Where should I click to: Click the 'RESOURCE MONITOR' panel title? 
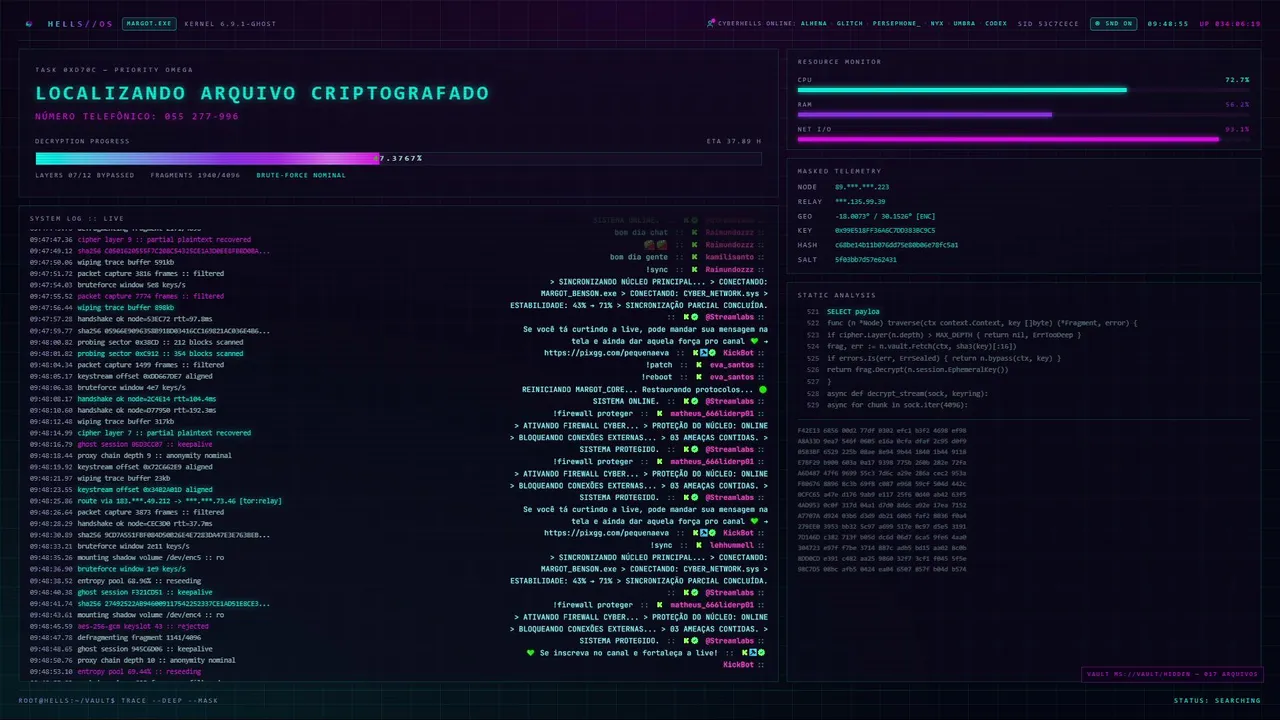[x=839, y=62]
